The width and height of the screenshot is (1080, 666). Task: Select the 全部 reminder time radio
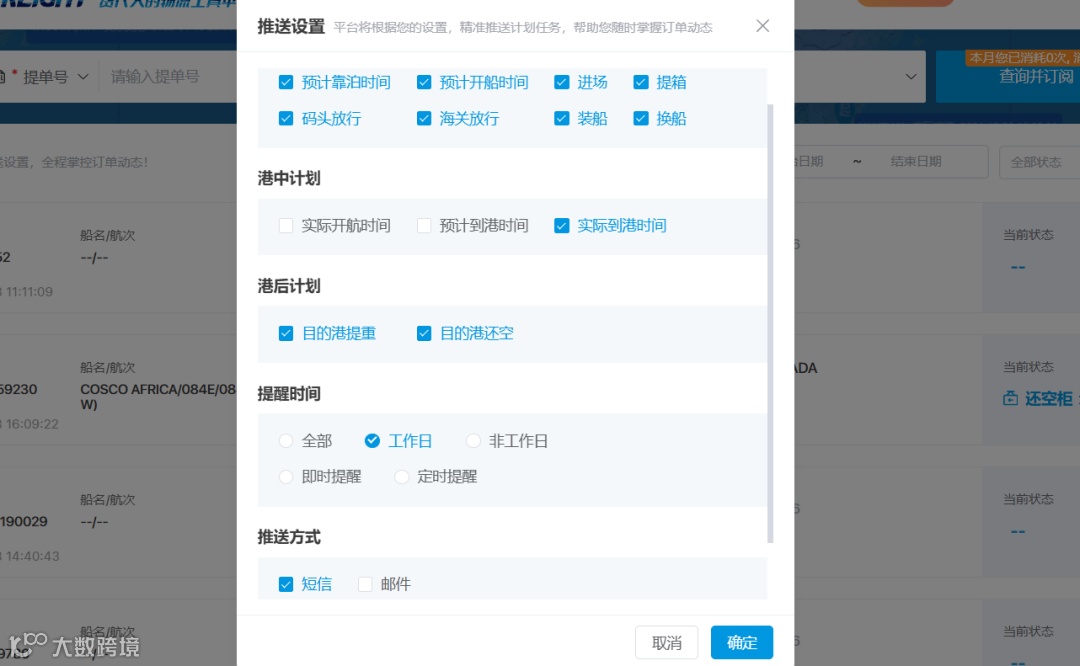click(x=285, y=440)
